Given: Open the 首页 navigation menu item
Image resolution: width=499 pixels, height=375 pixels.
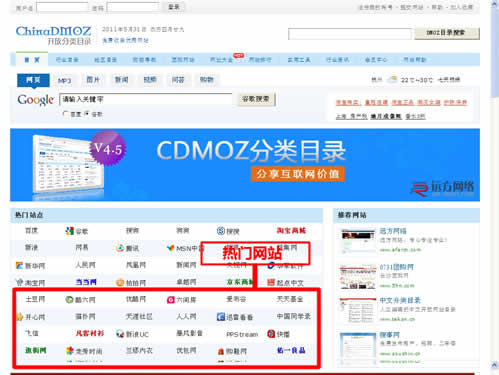Looking at the screenshot, I should tap(32, 60).
